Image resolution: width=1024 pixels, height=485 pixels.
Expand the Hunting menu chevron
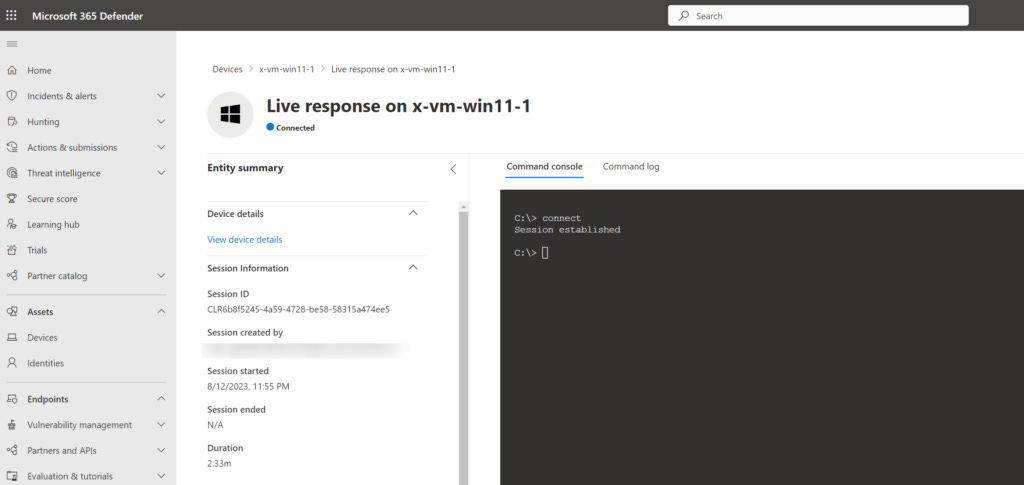[x=161, y=121]
